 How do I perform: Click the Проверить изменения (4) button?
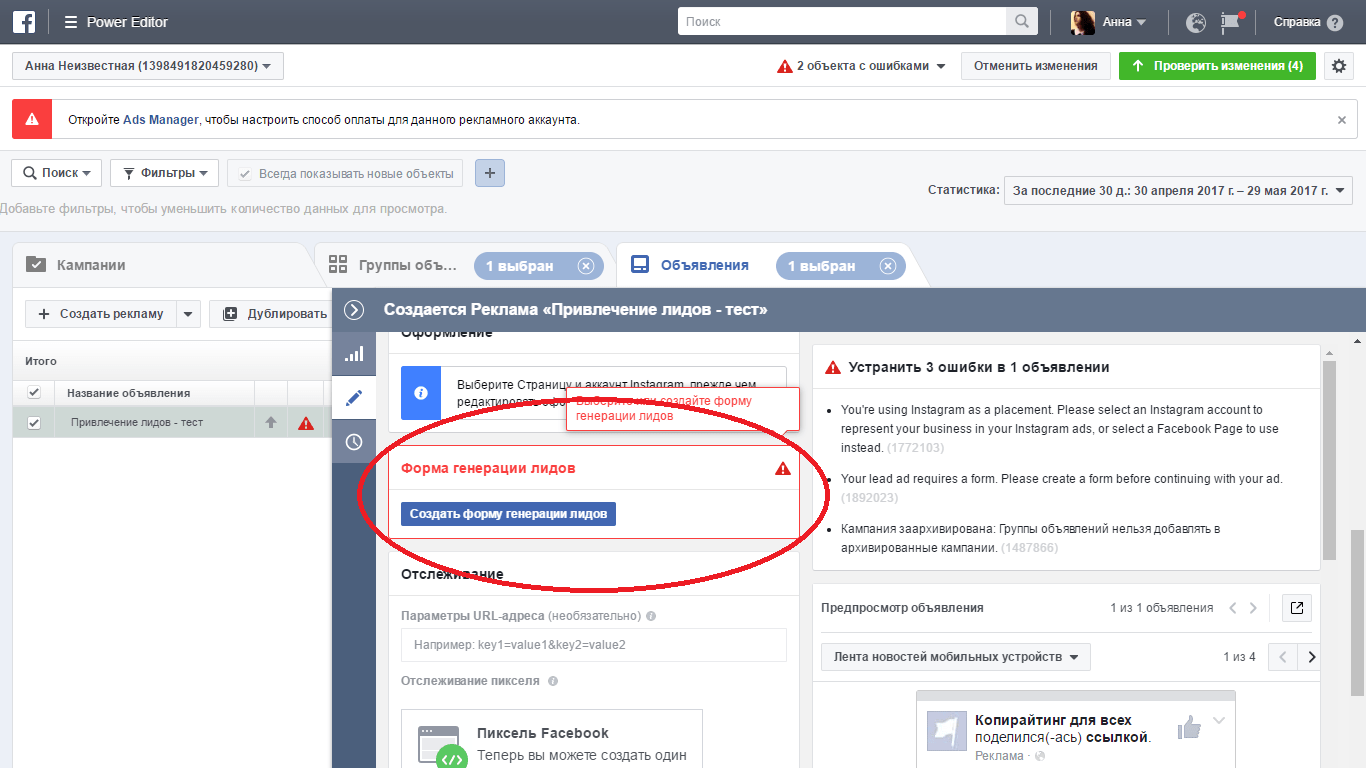point(1217,66)
